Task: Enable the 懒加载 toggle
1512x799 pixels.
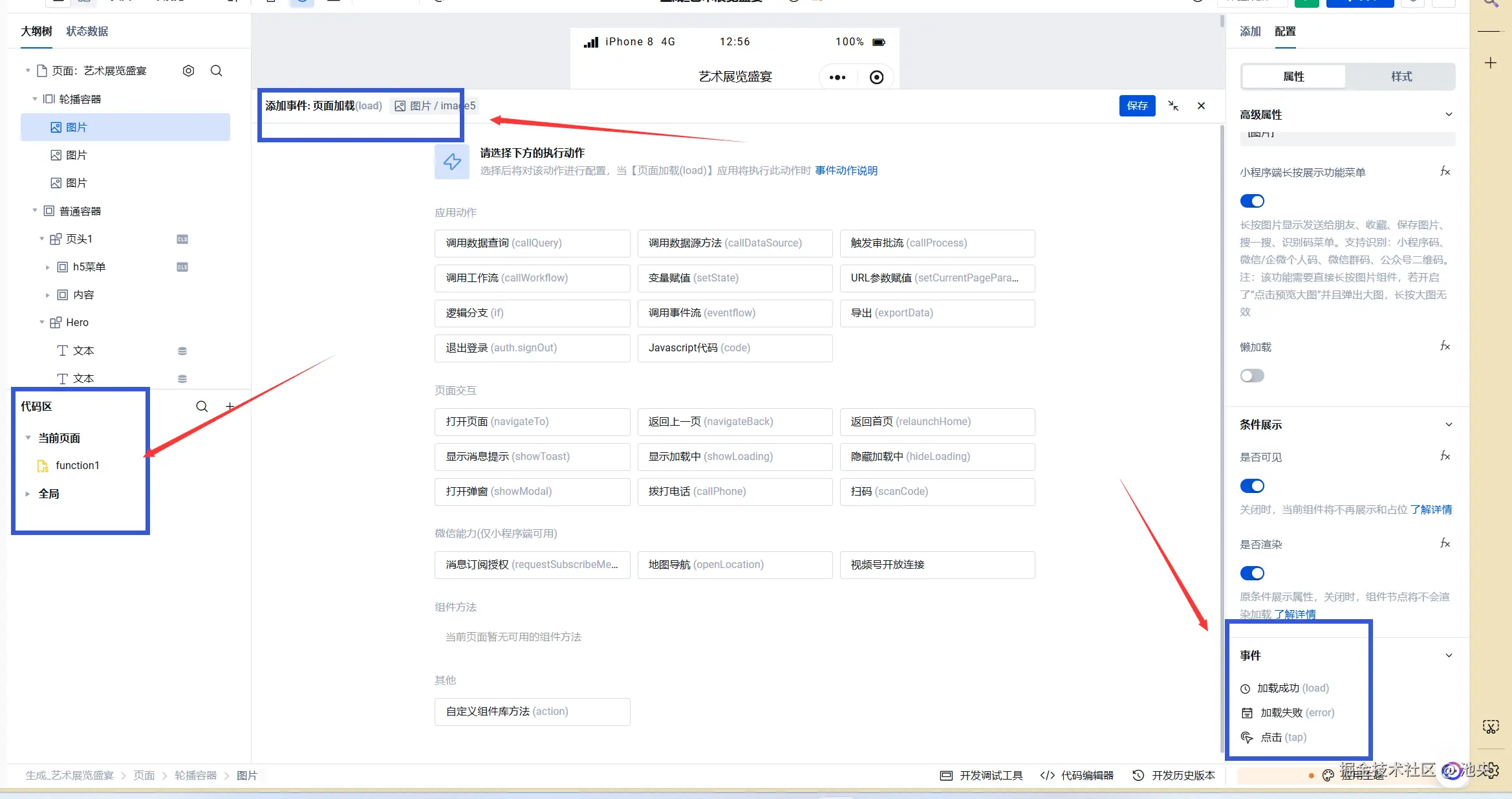Action: coord(1252,376)
